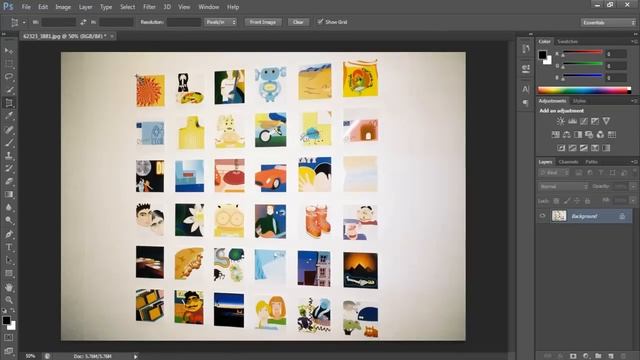
Task: Select the Eraser tool
Action: click(x=9, y=181)
